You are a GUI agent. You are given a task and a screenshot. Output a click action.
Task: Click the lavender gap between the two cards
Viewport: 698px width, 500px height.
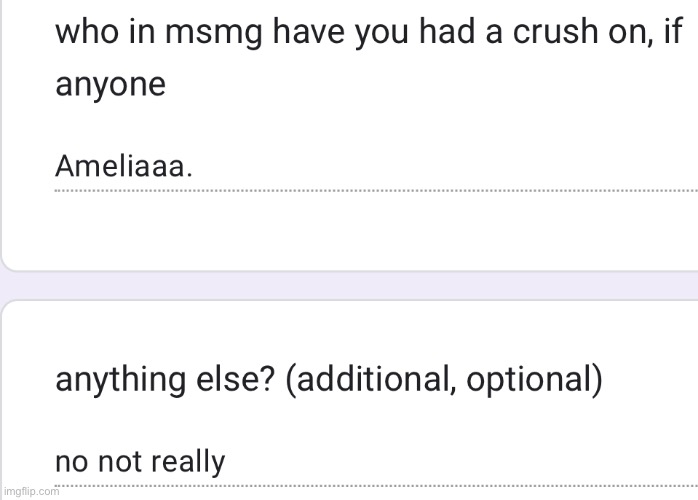[349, 285]
